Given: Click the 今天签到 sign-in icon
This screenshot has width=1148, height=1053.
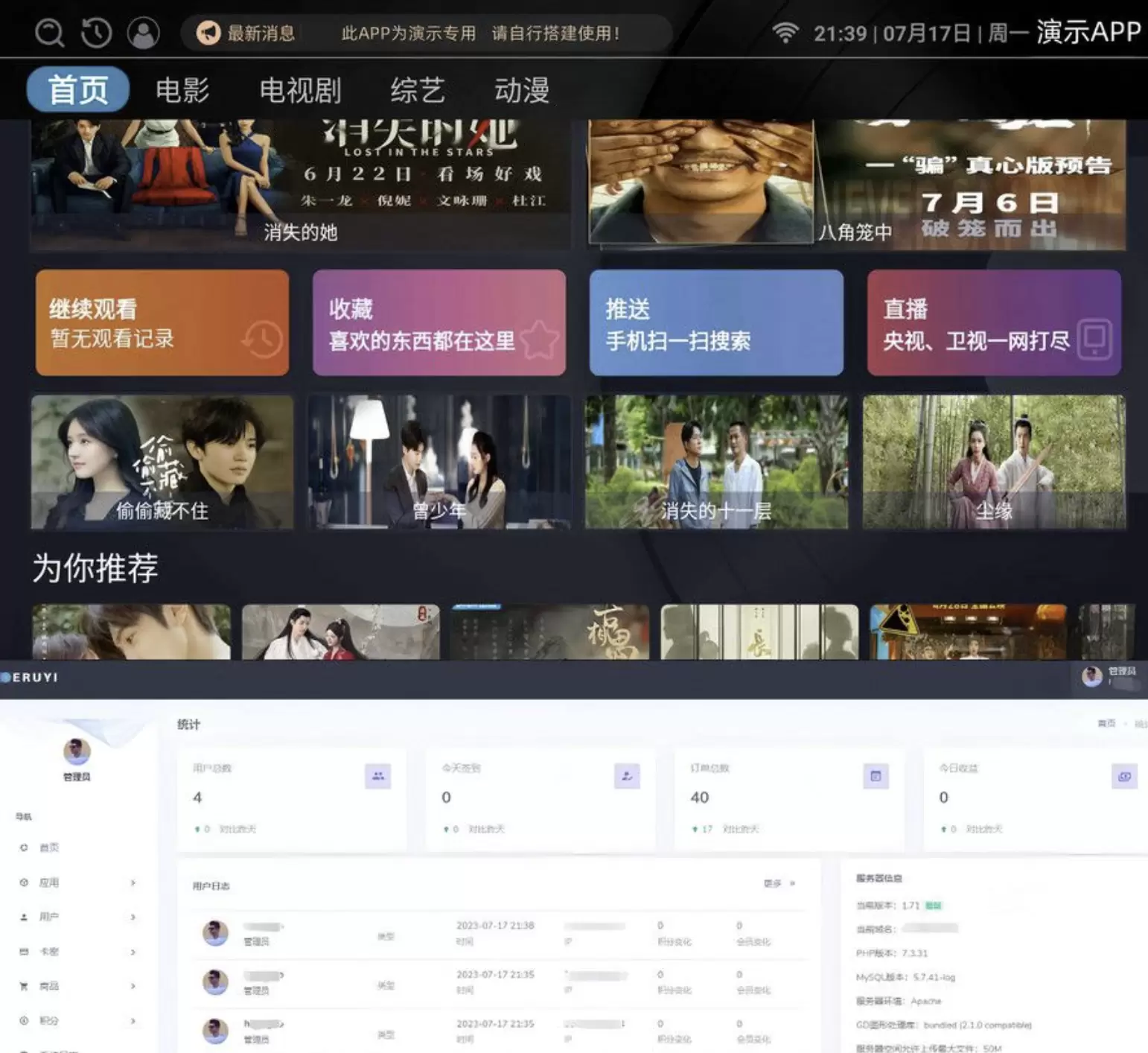Looking at the screenshot, I should pyautogui.click(x=627, y=776).
